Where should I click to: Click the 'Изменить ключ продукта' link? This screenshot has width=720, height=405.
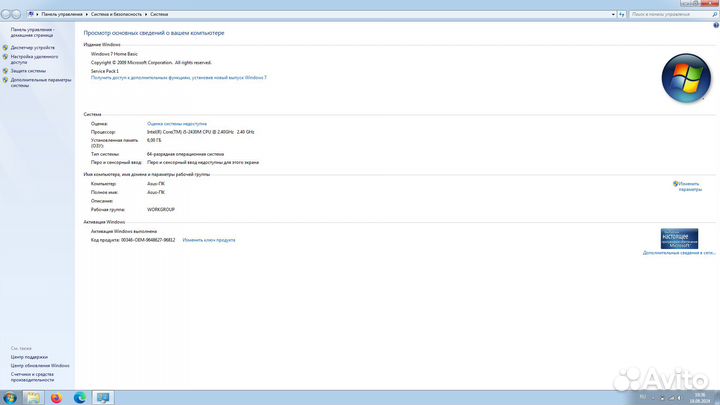[209, 240]
